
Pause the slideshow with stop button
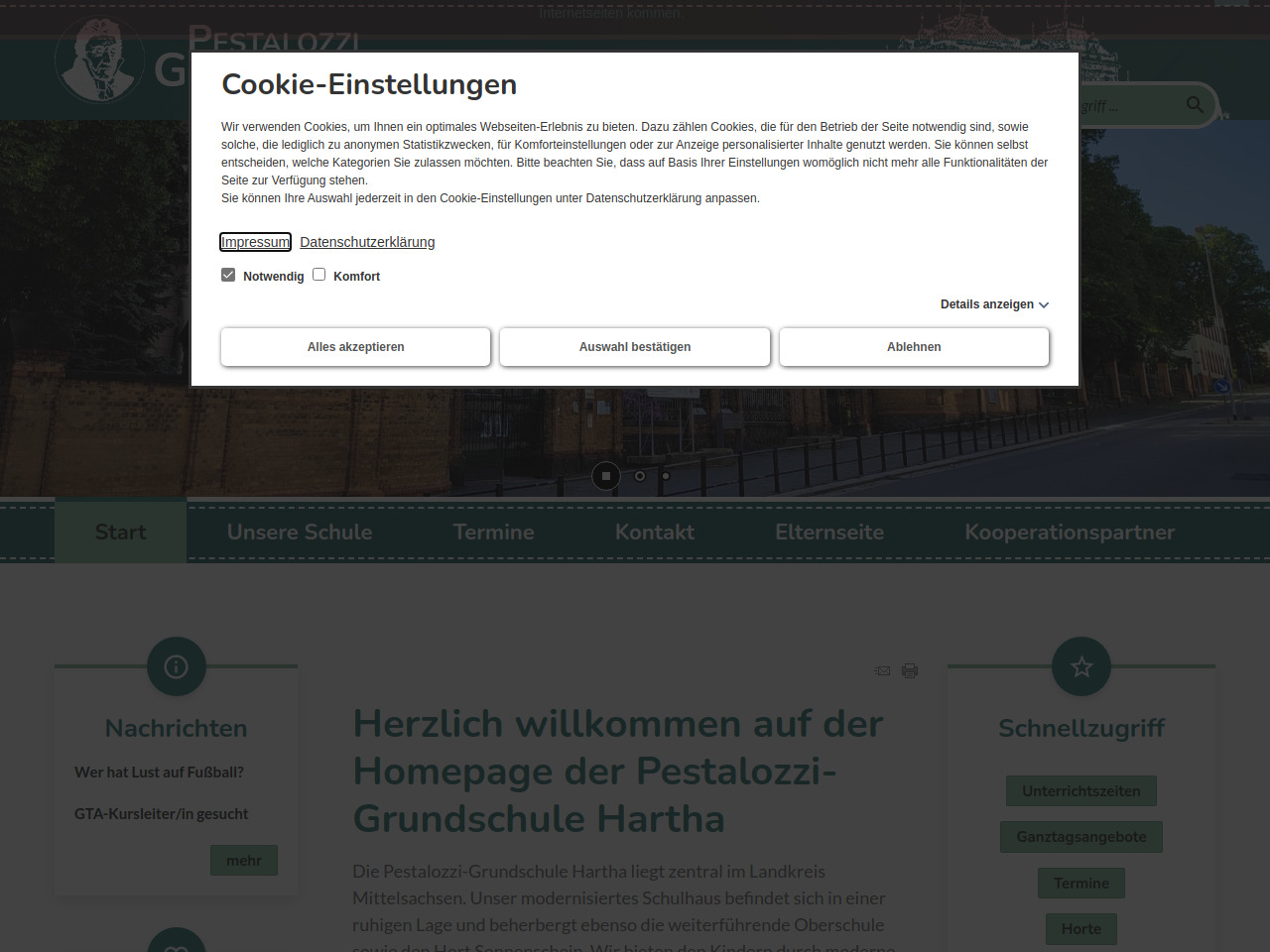[x=606, y=476]
